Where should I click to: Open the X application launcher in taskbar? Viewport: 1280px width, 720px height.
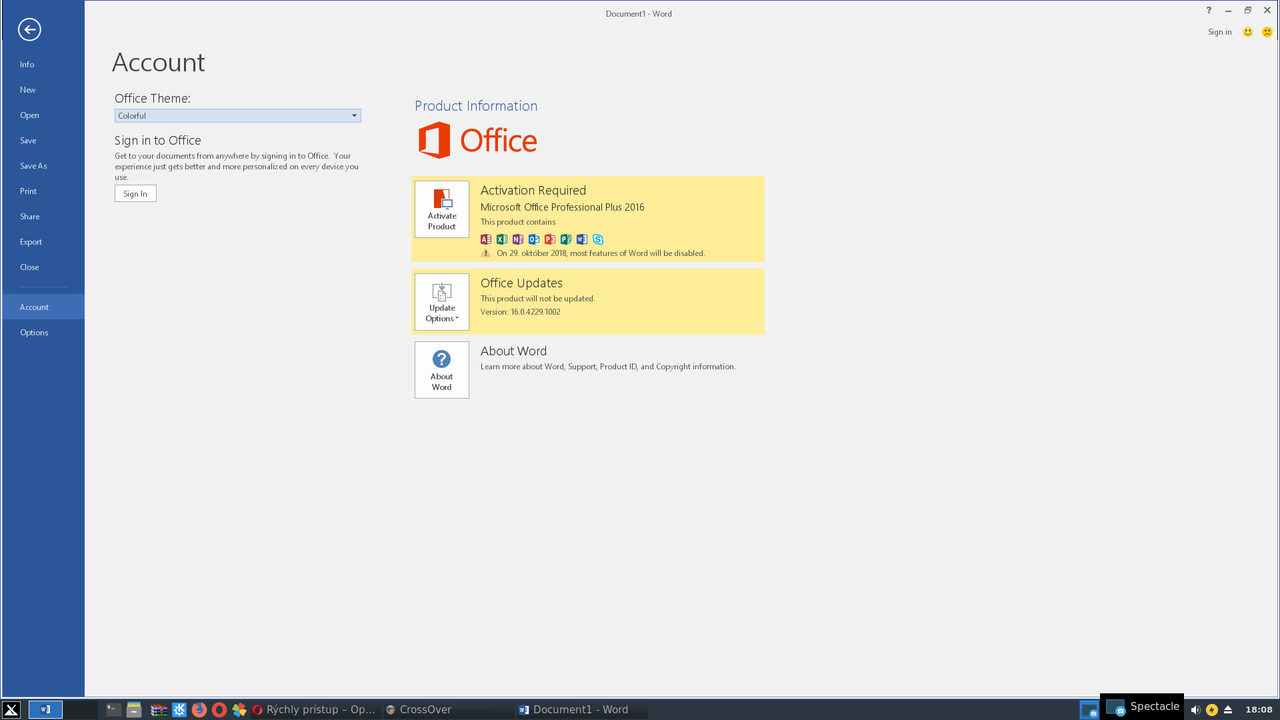pyautogui.click(x=12, y=710)
